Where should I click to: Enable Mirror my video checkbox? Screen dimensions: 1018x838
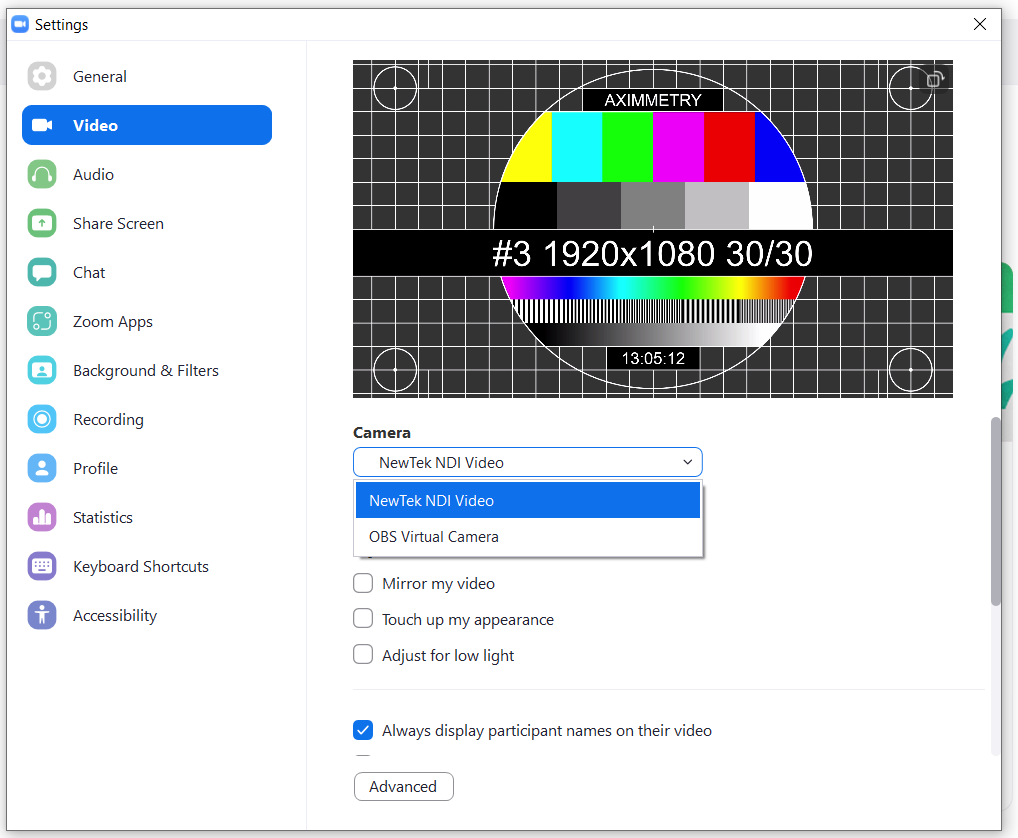coord(363,583)
